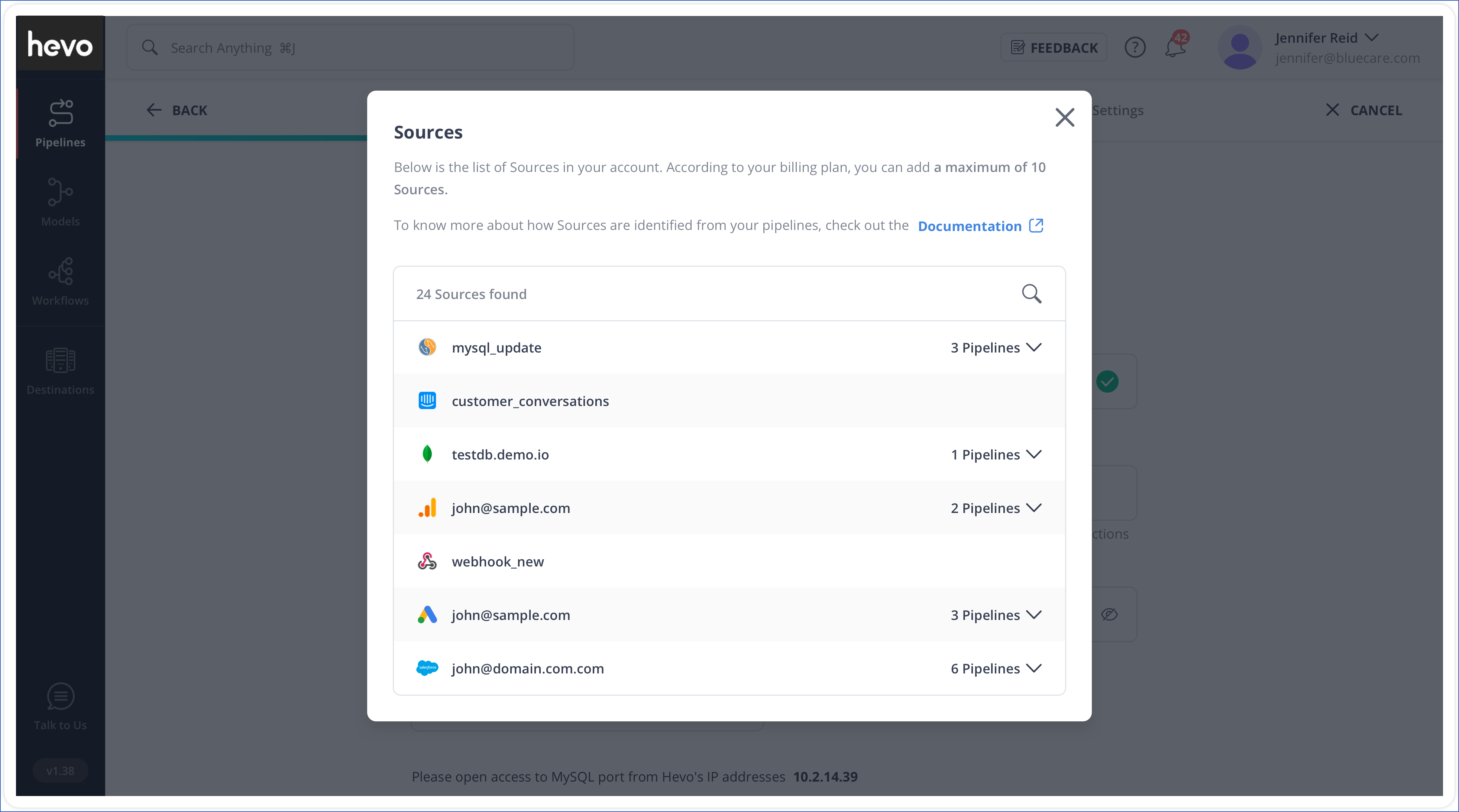Close the Sources dialog
Screen dimensions: 1459x812
coord(1064,118)
